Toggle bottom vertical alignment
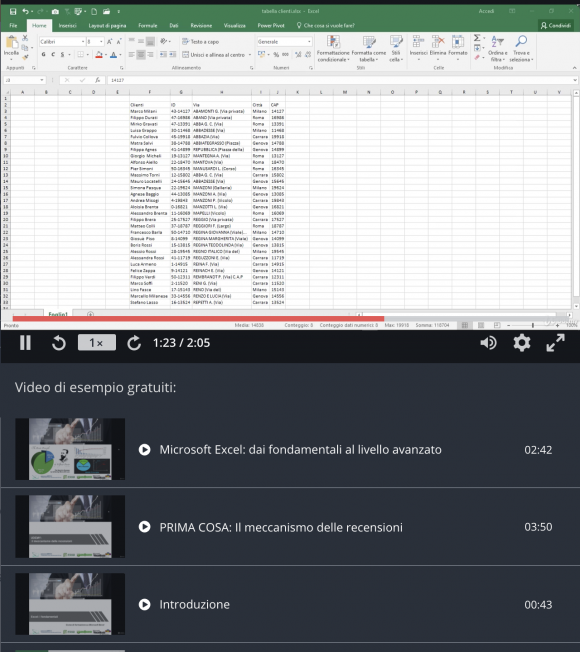580x652 pixels. coord(151,41)
